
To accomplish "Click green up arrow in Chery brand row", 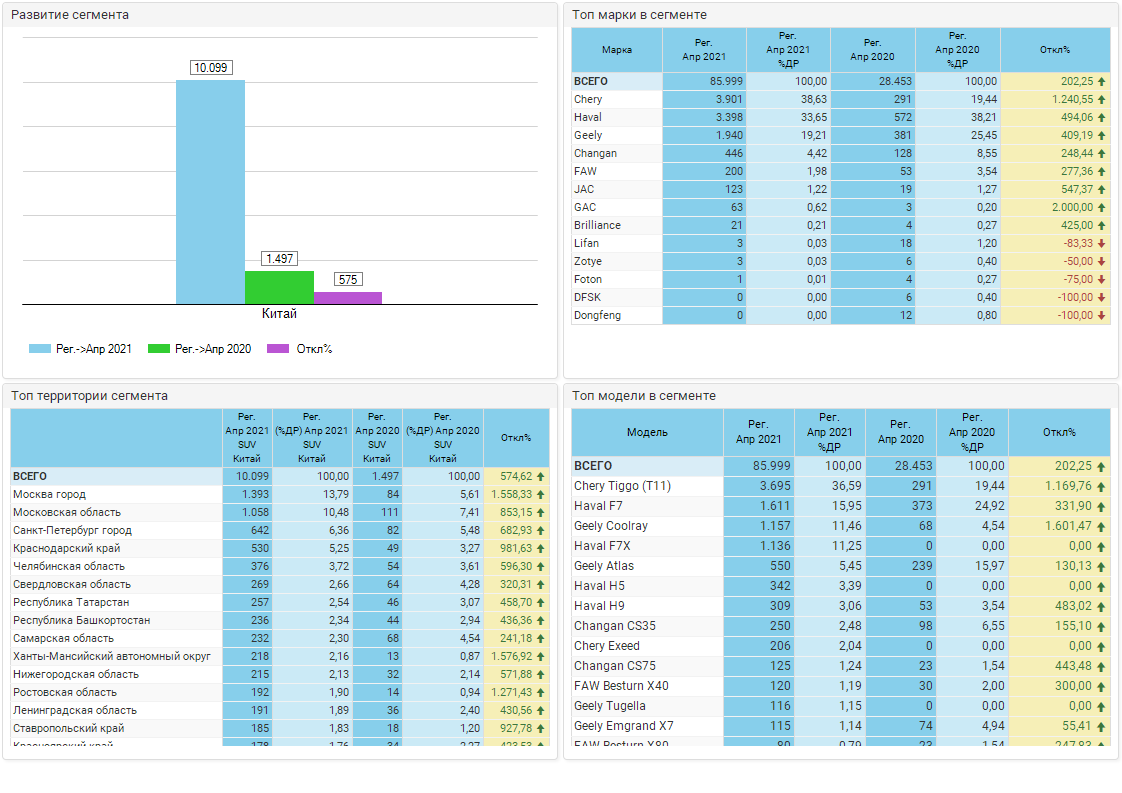I will tap(1102, 100).
